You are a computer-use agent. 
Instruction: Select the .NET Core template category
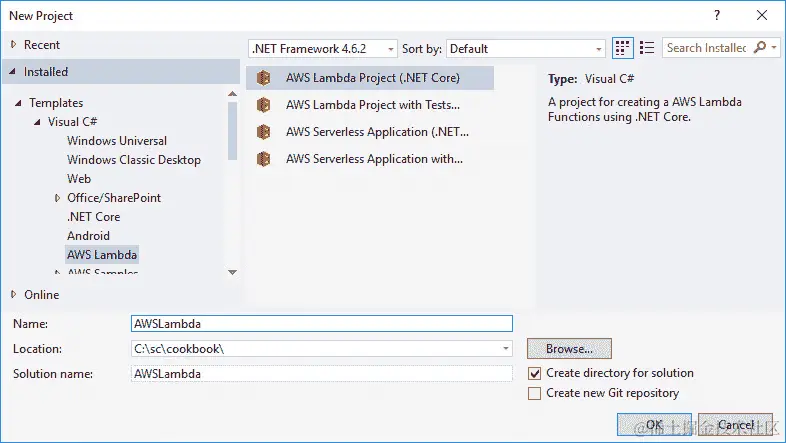(x=94, y=217)
